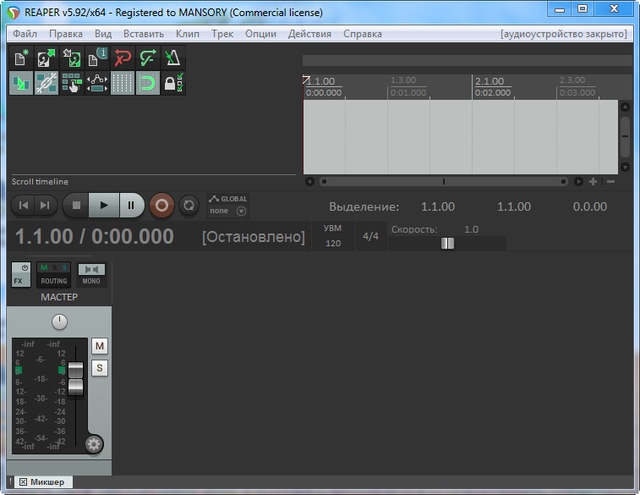This screenshot has width=640, height=495.
Task: Toggle snap magnet in toolbar
Action: (x=147, y=84)
